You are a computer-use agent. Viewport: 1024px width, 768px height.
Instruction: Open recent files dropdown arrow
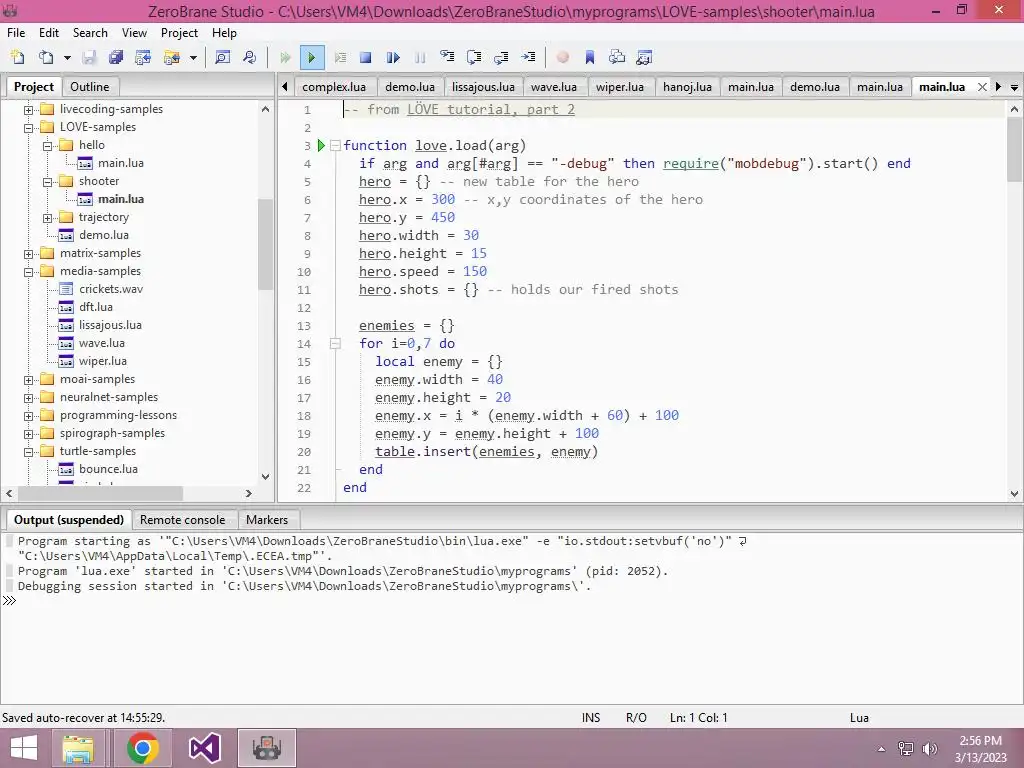[67, 57]
